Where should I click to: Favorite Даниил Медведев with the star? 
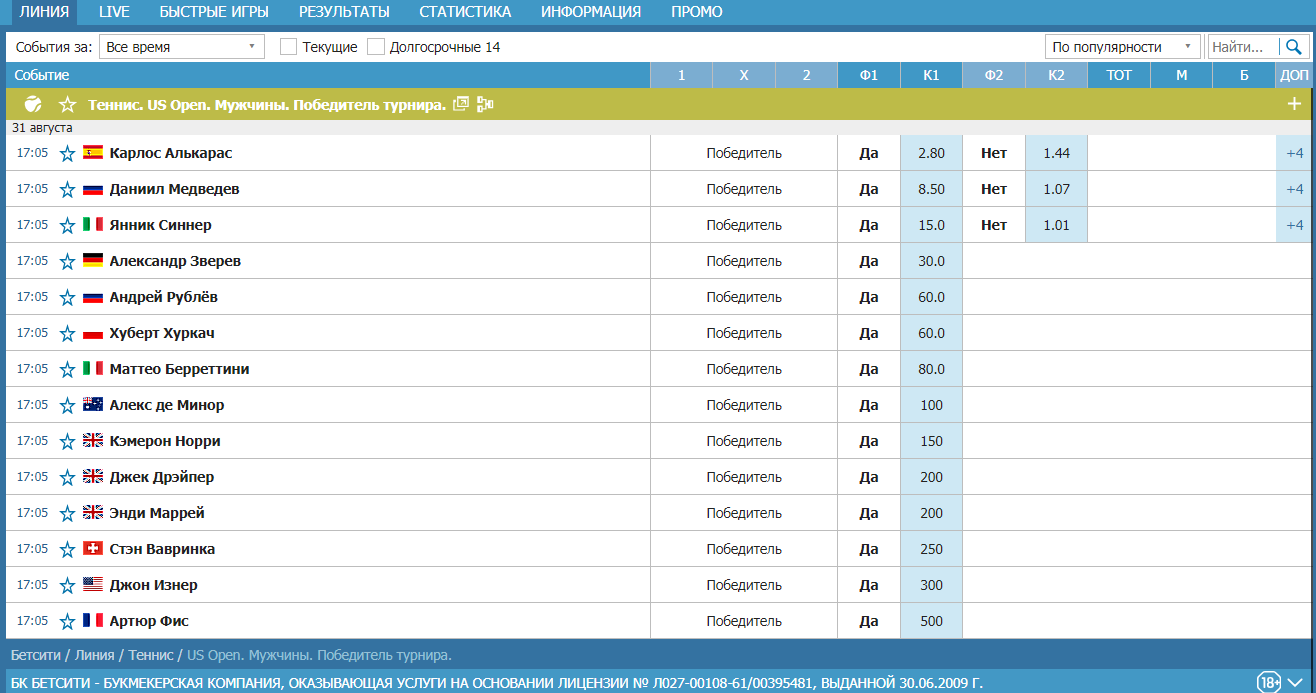coord(67,190)
